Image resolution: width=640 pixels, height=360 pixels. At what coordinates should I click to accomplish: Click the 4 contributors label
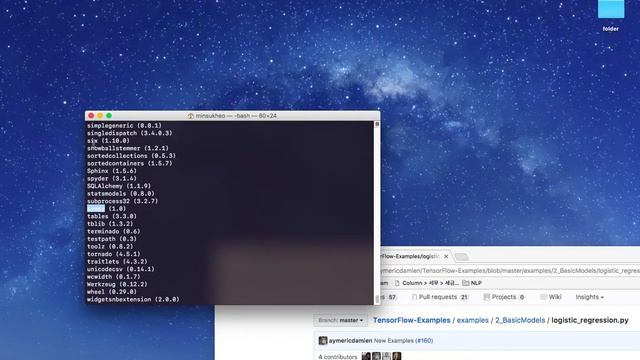click(x=338, y=357)
